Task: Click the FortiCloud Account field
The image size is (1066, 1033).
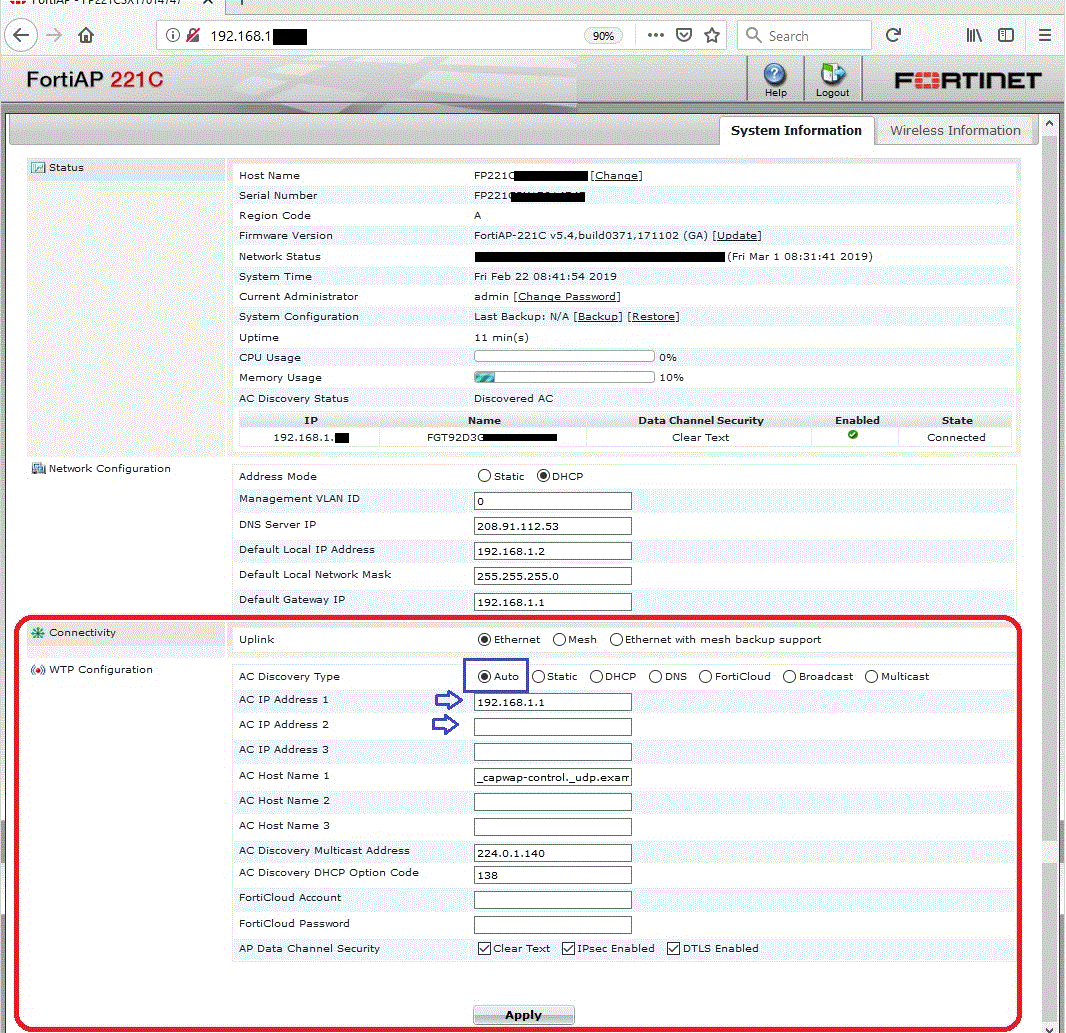Action: 553,900
